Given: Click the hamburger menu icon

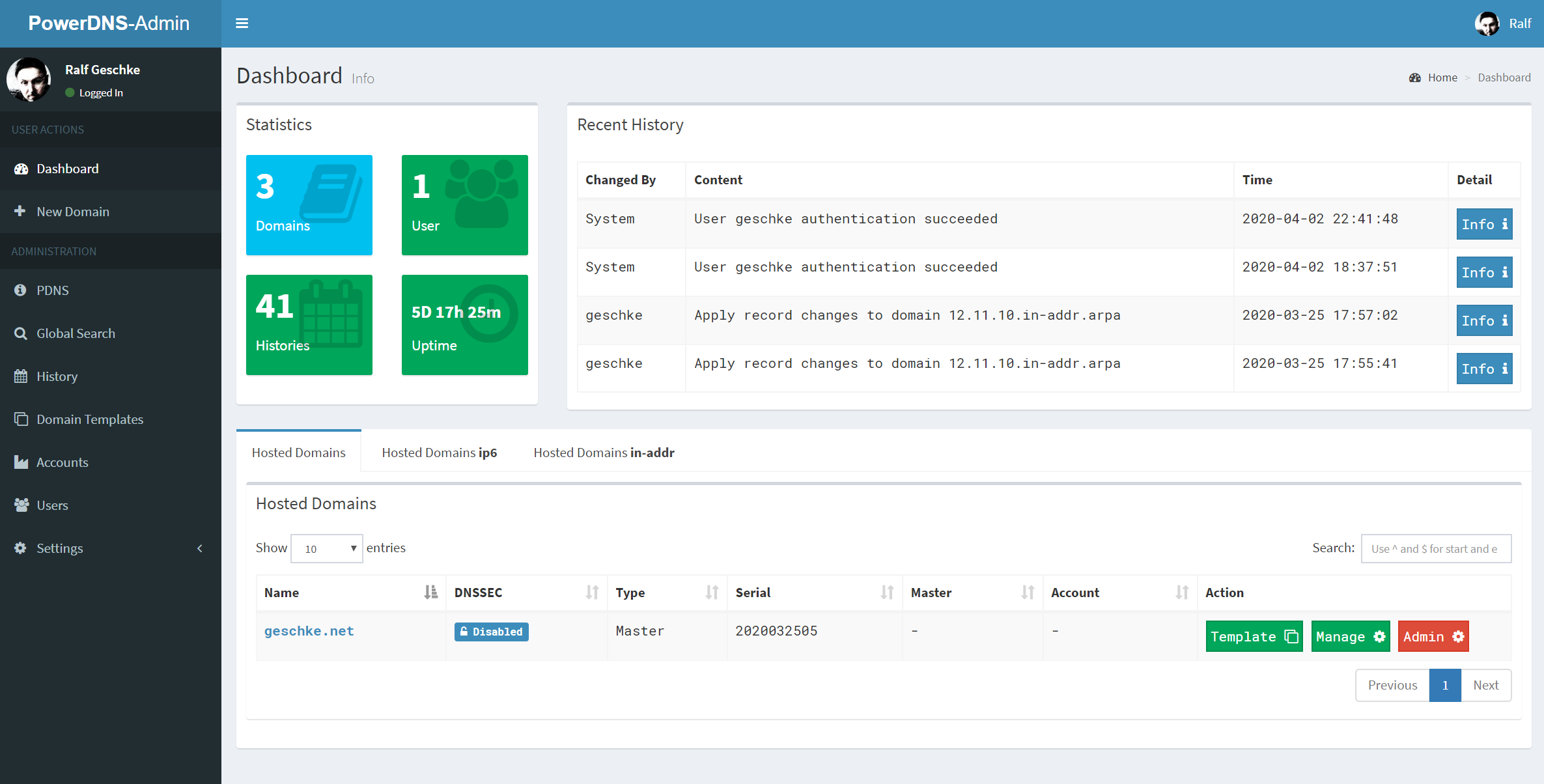Looking at the screenshot, I should coord(242,23).
